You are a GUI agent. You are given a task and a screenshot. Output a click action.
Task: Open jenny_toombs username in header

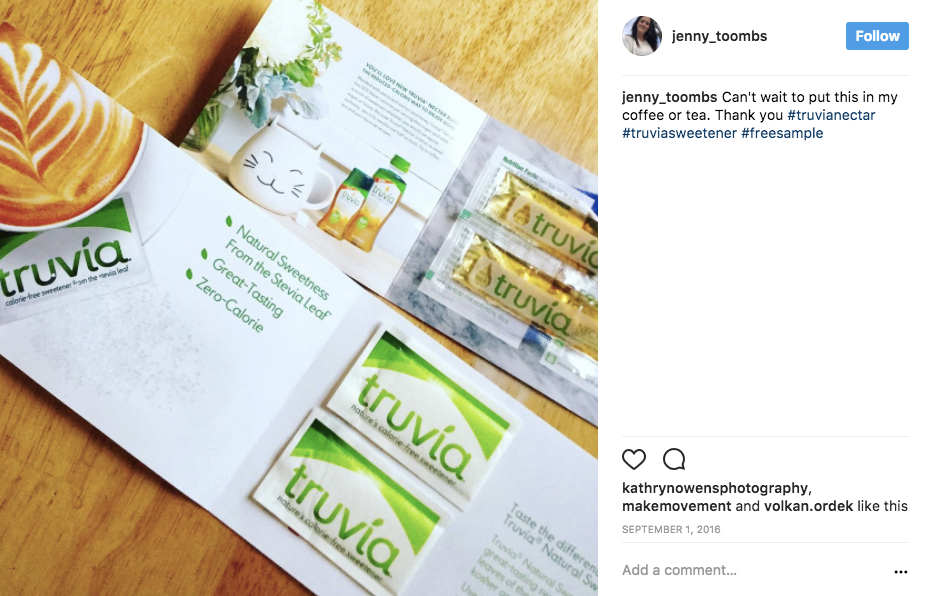click(x=719, y=36)
